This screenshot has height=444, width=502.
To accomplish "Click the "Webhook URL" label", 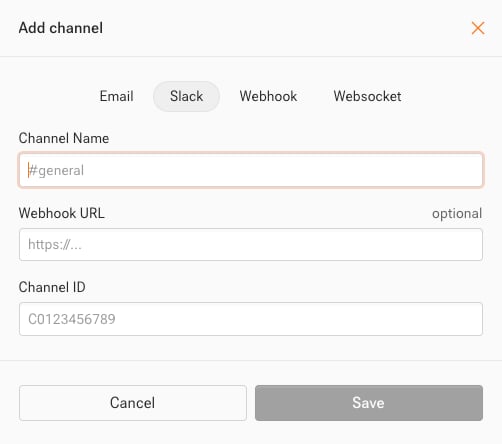I will click(62, 213).
